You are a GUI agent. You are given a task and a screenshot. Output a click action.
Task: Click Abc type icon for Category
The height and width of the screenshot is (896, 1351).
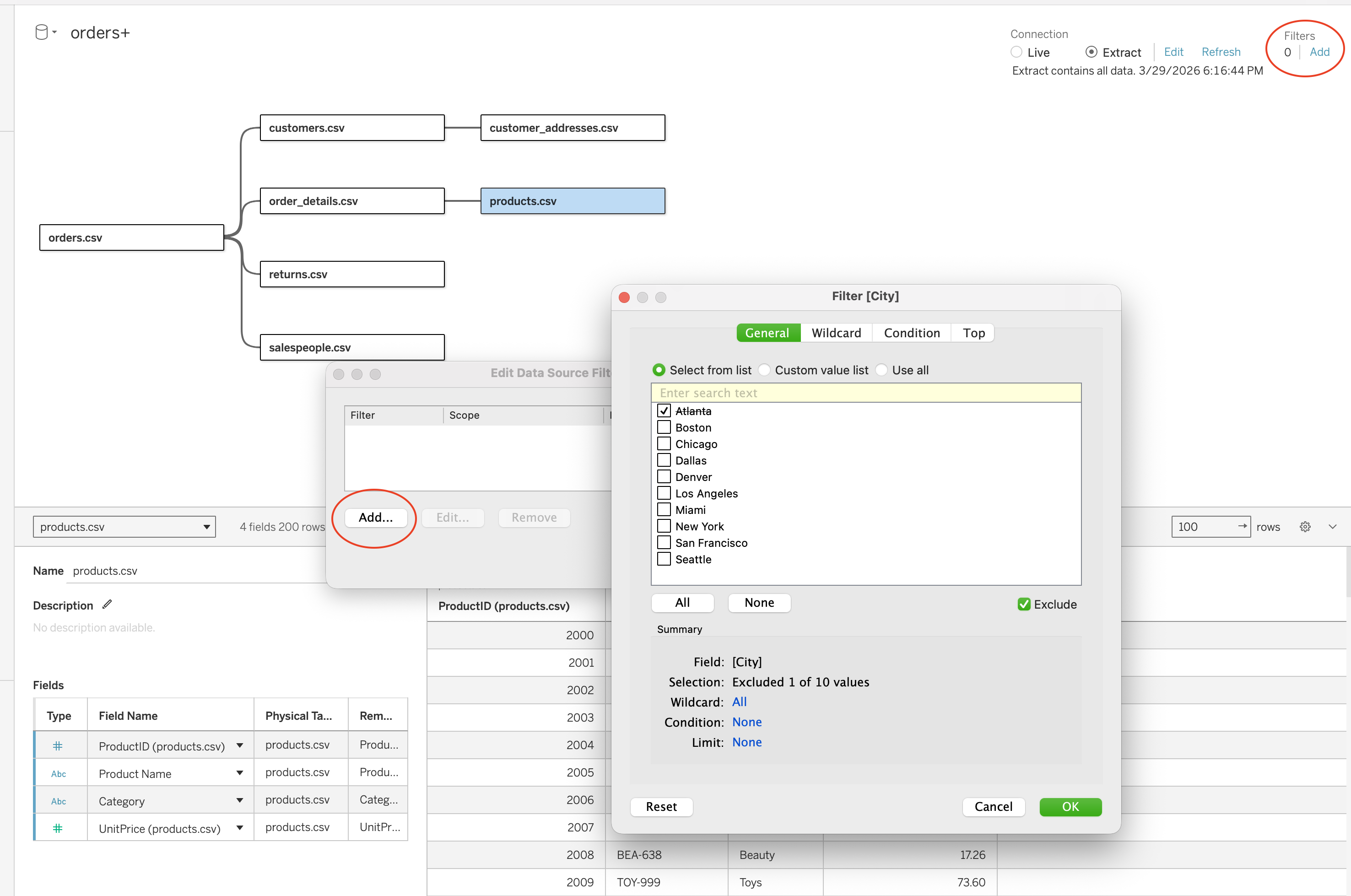click(58, 801)
